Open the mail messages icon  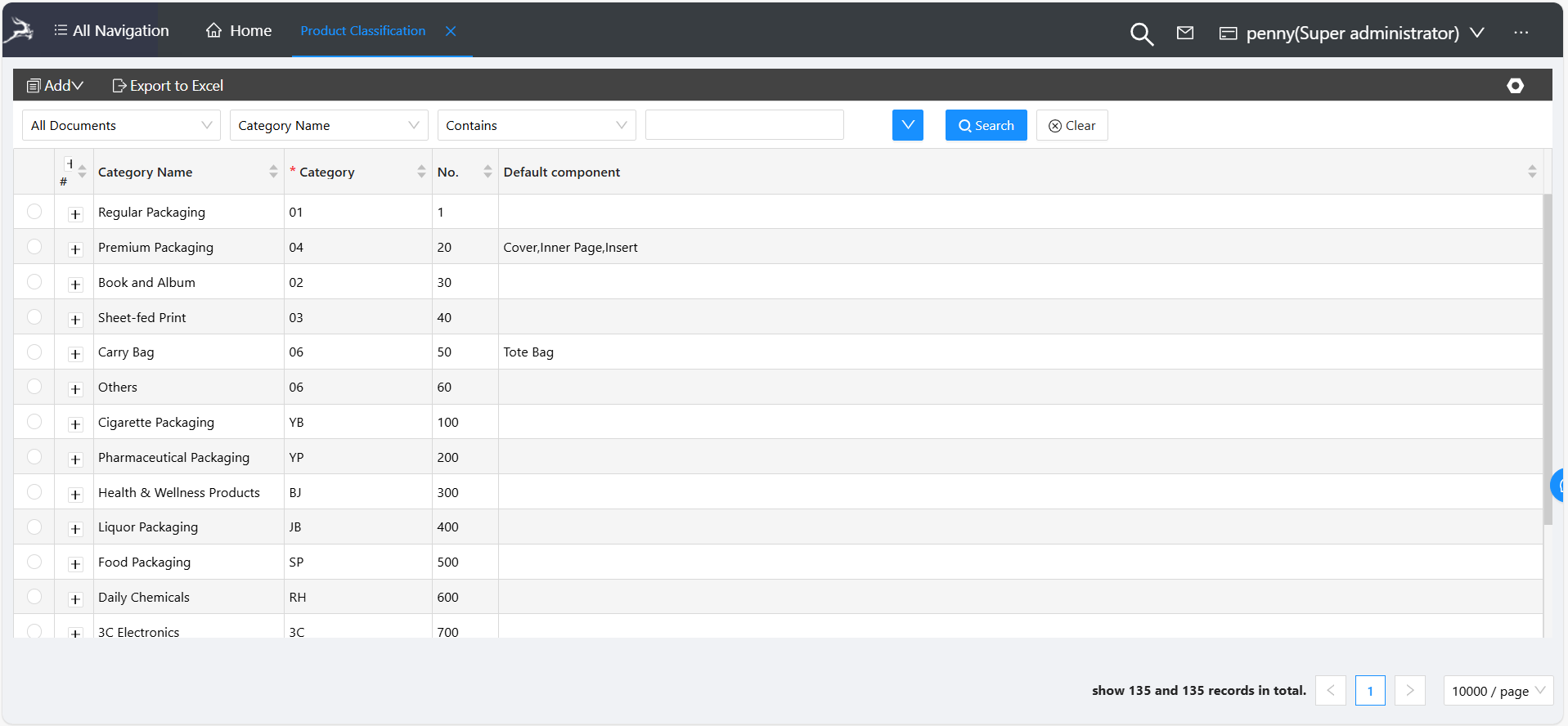tap(1184, 33)
